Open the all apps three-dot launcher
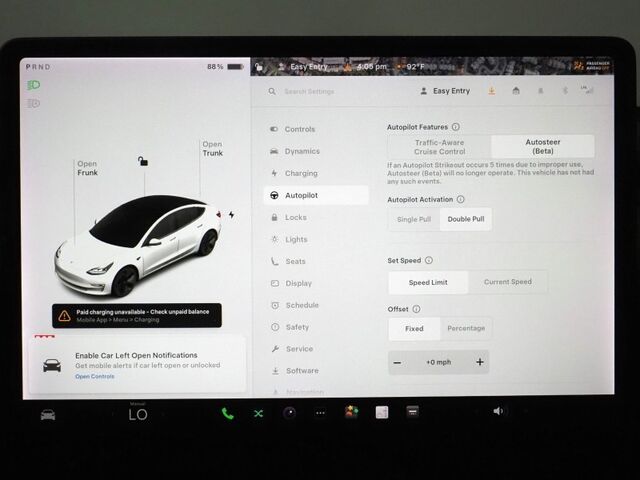Image resolution: width=640 pixels, height=480 pixels. point(320,413)
